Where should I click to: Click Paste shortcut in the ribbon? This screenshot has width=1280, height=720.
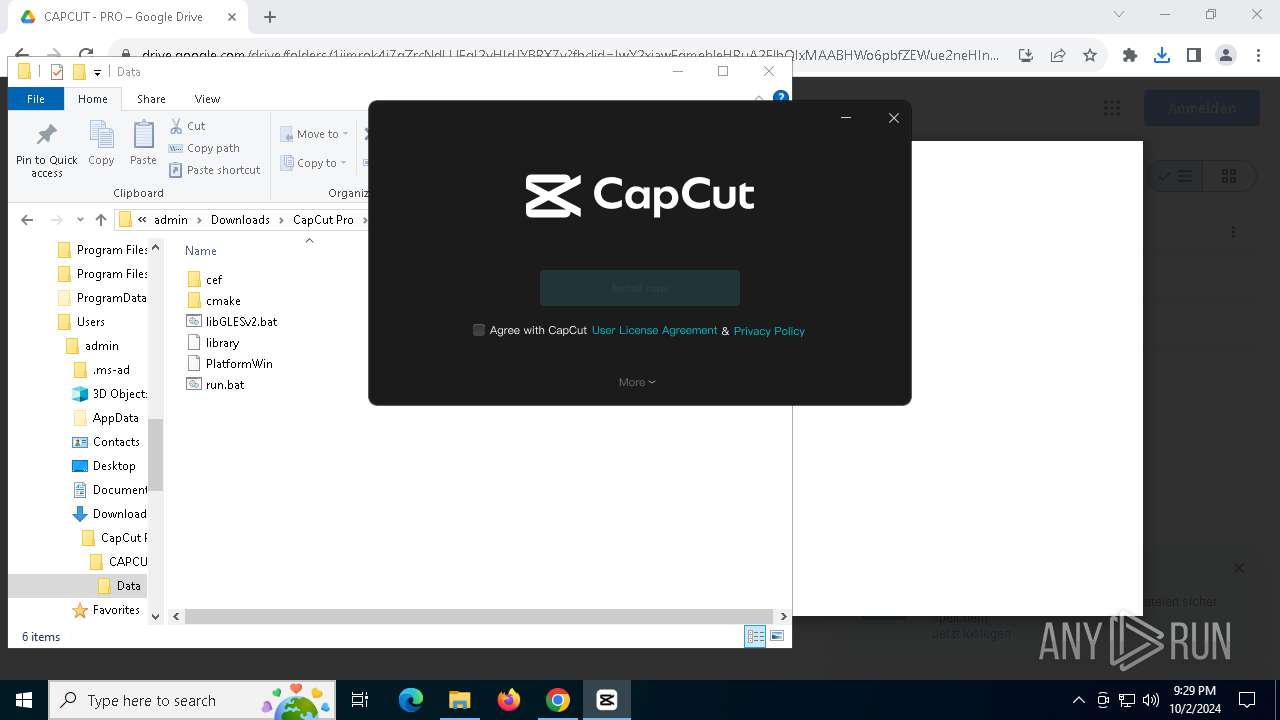[x=214, y=170]
